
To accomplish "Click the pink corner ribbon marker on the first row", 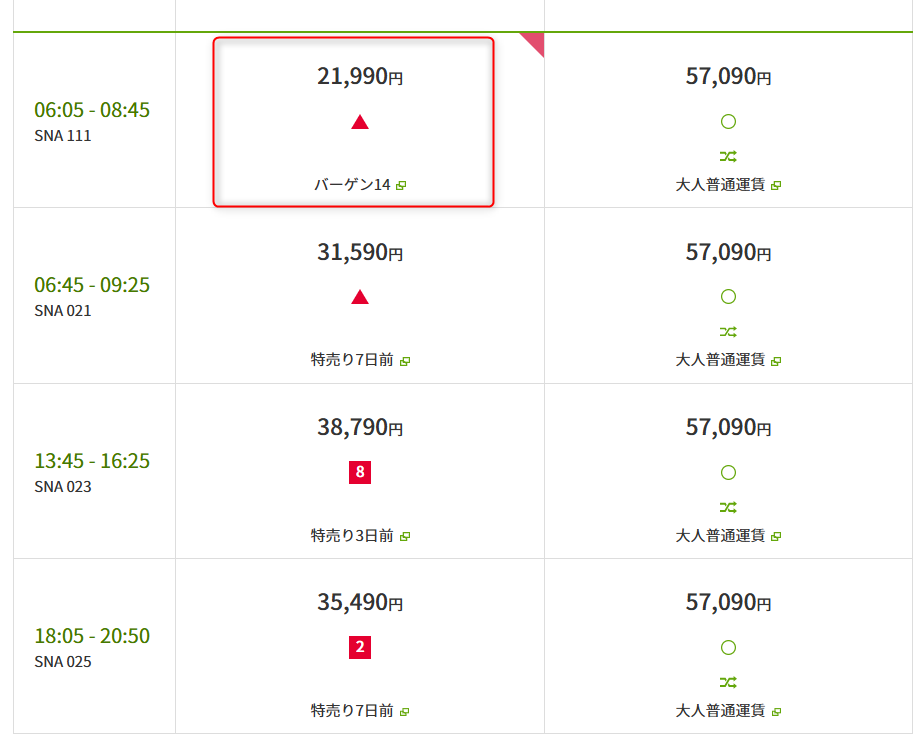I will coord(535,42).
